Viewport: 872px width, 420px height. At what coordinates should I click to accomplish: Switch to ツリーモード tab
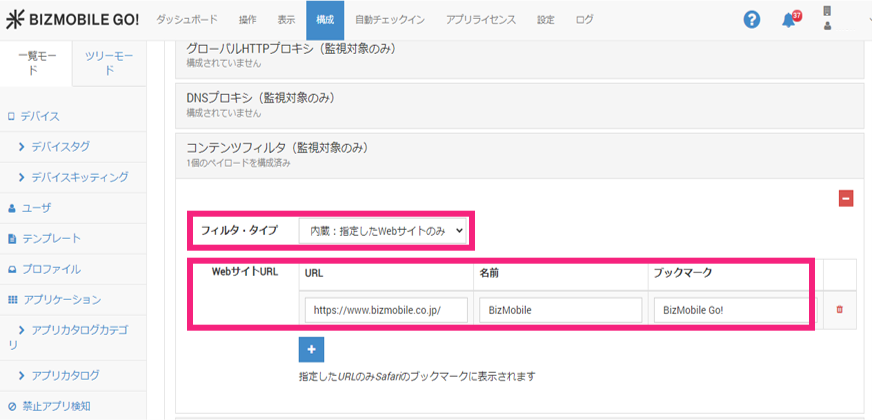click(x=109, y=62)
